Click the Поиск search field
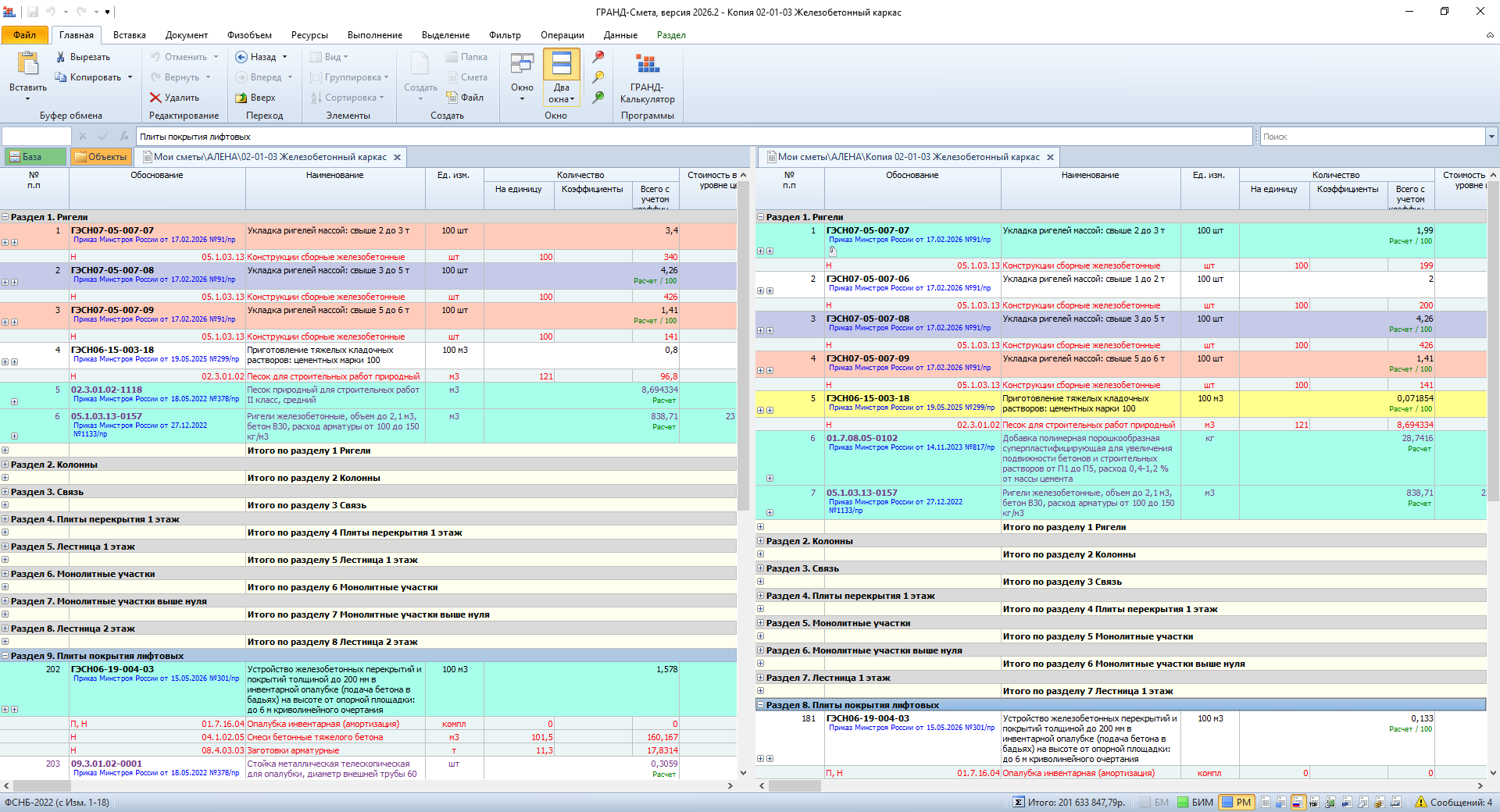Image resolution: width=1500 pixels, height=812 pixels. 1372,137
